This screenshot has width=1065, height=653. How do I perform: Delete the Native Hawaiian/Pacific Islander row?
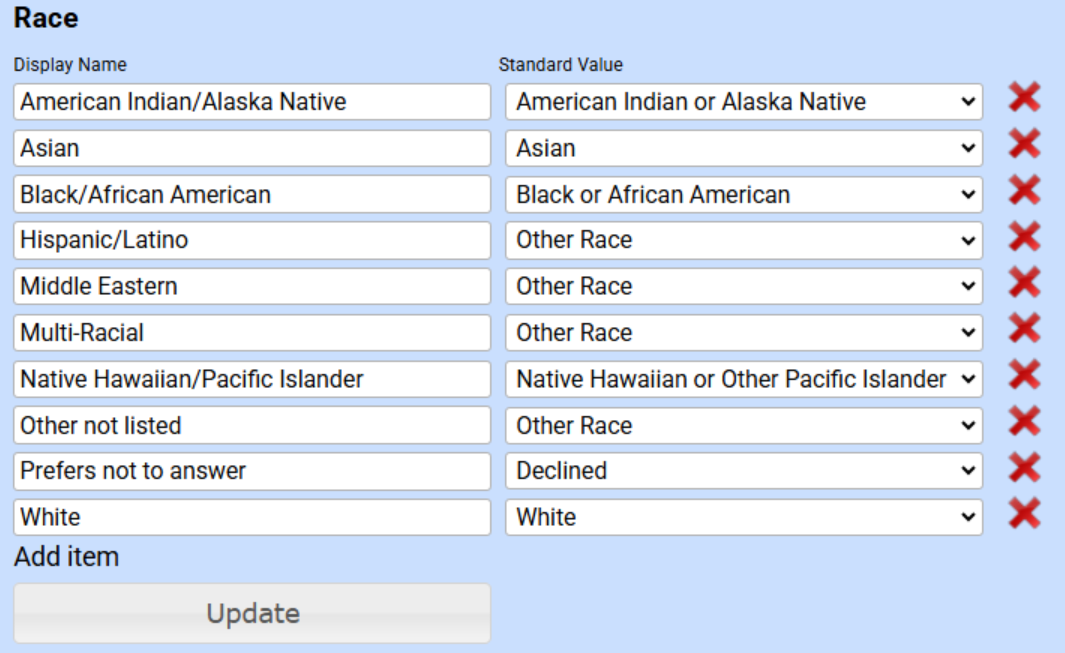(1024, 375)
